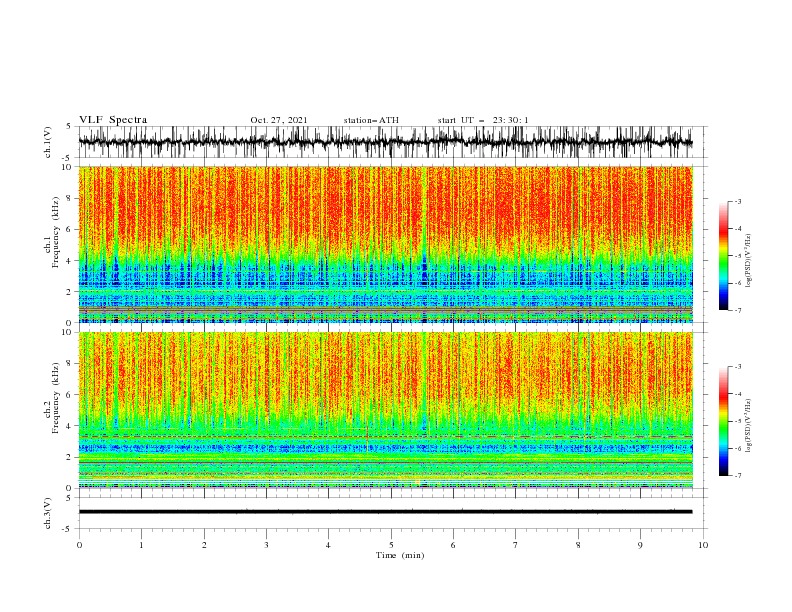Click the time axis tick label "4"
792x612 pixels.
[x=328, y=545]
